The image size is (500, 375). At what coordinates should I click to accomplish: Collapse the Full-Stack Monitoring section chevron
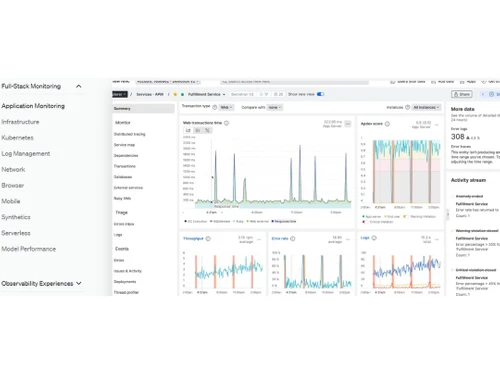(79, 86)
